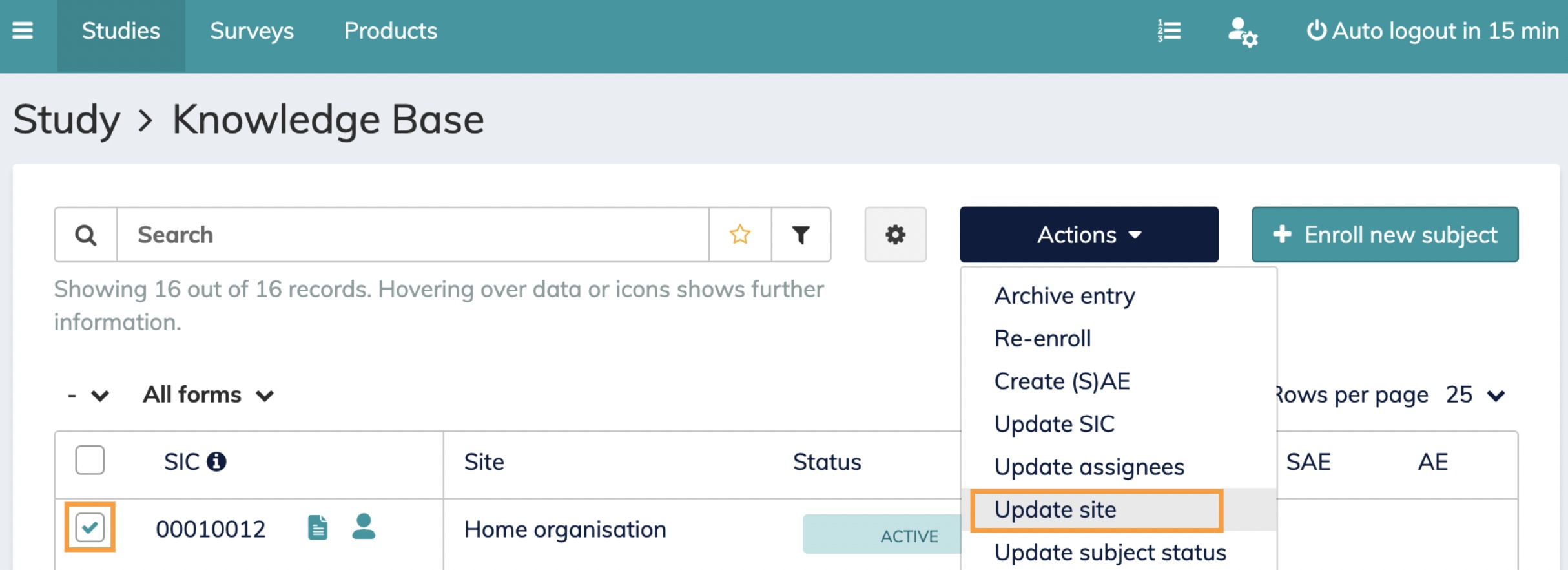
Task: Uncheck the checkbox for subject 00010012
Action: pyautogui.click(x=90, y=527)
